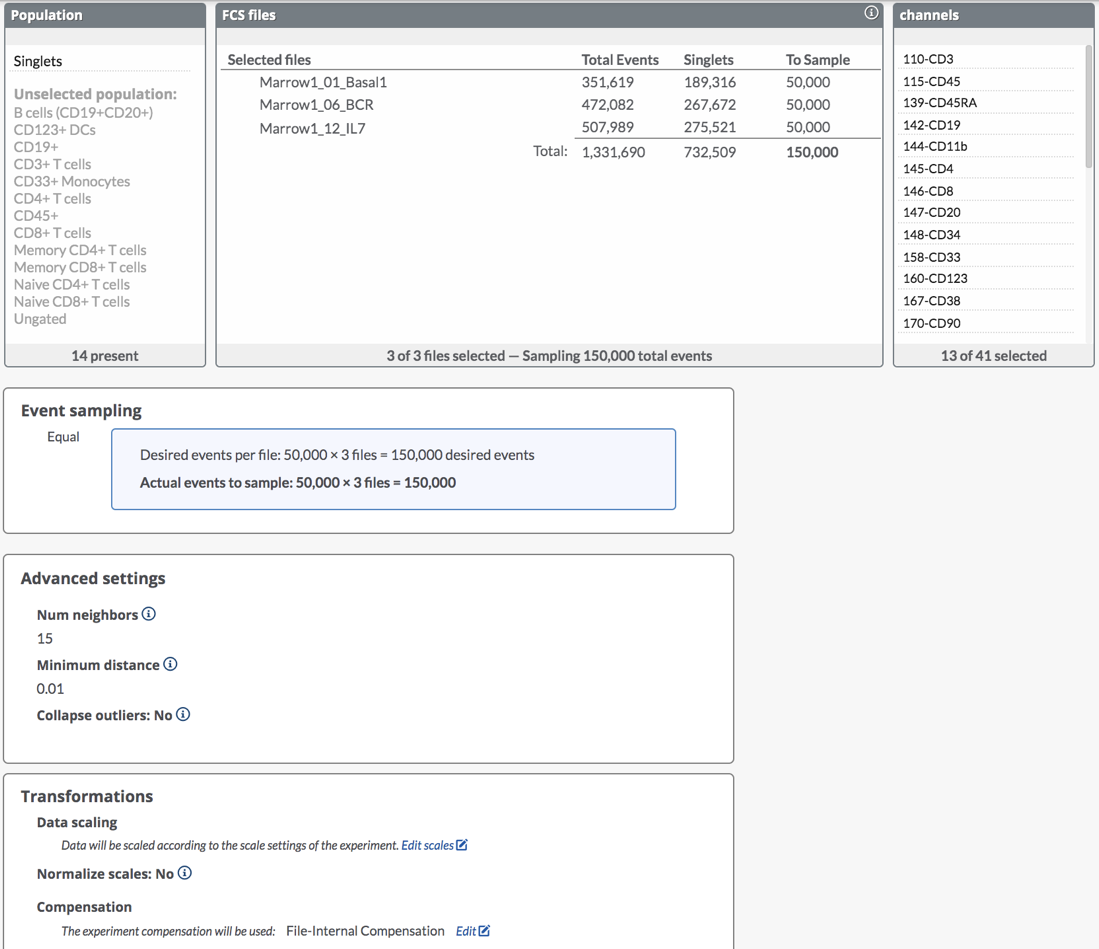This screenshot has width=1099, height=949.
Task: Click the Num neighbors value 15
Action: tap(45, 639)
